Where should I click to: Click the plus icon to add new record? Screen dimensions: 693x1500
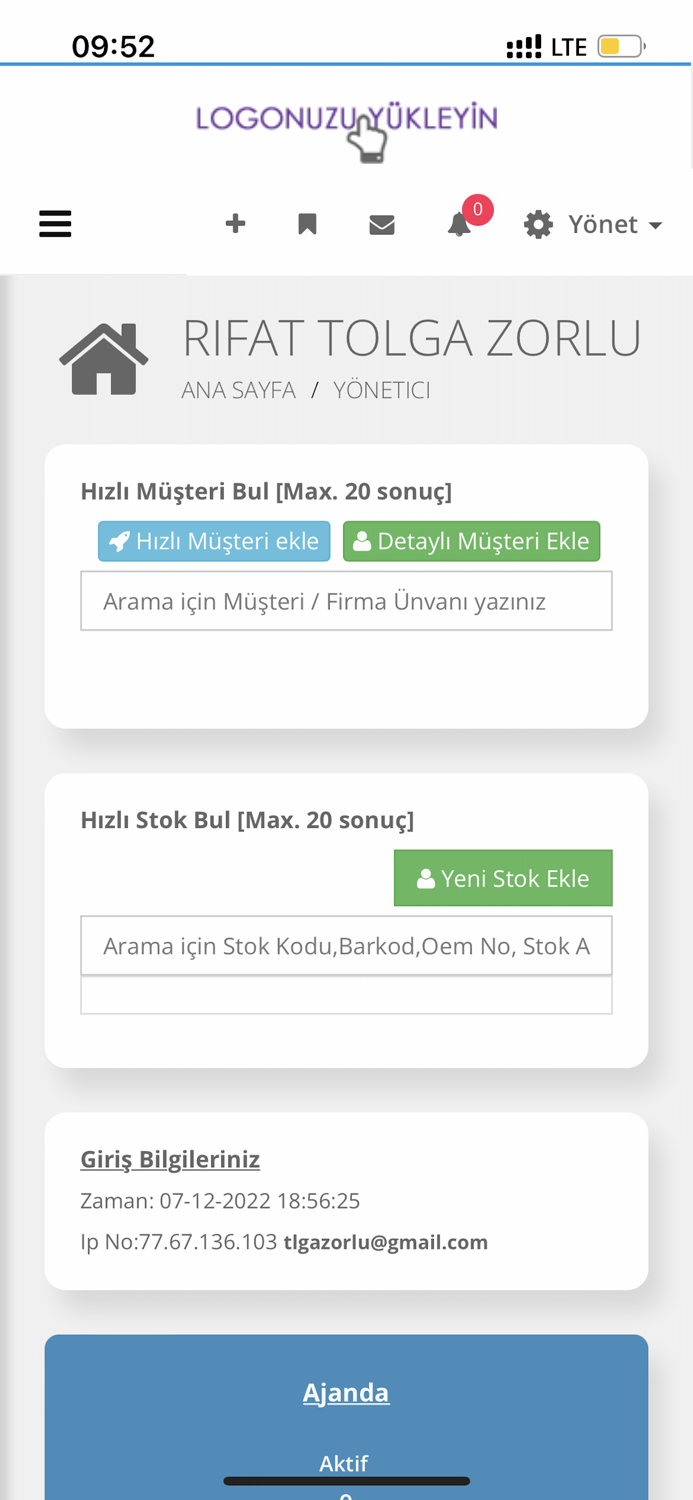tap(235, 222)
